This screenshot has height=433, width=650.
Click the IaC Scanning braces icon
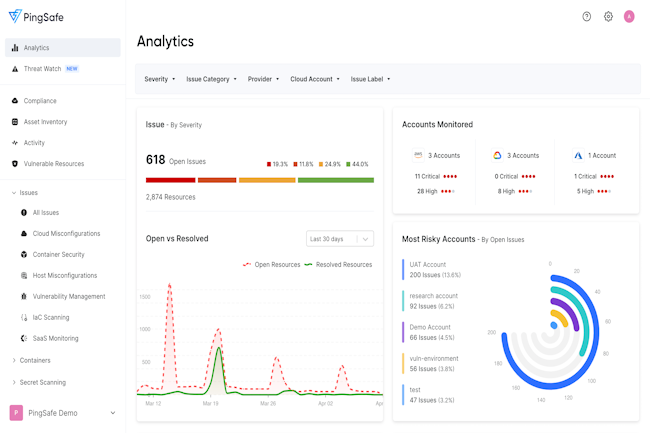[24, 317]
